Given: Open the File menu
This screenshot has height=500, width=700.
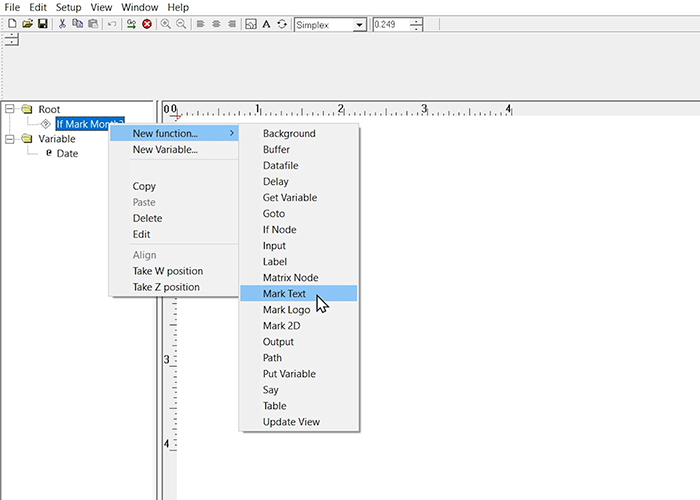Looking at the screenshot, I should [x=12, y=7].
